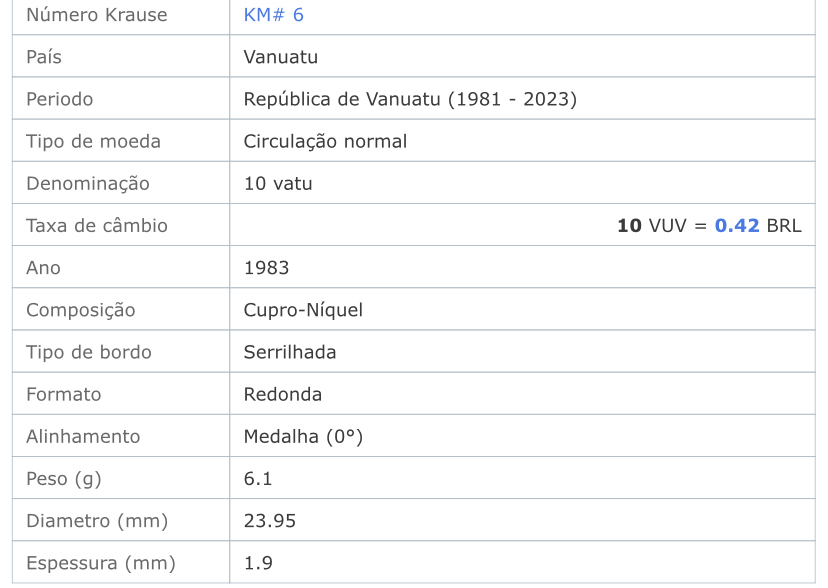The height and width of the screenshot is (588, 828).
Task: Select the Vanuatu country value
Action: 280,56
